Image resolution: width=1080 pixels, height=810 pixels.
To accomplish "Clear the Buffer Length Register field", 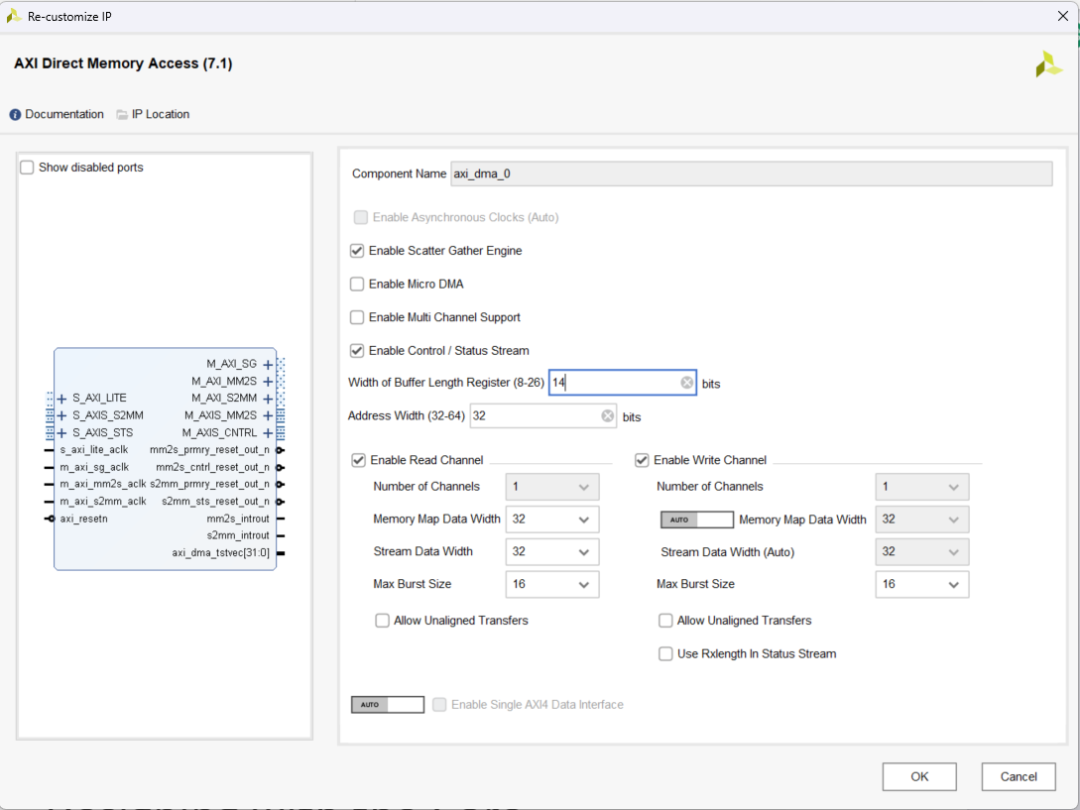I will point(687,382).
